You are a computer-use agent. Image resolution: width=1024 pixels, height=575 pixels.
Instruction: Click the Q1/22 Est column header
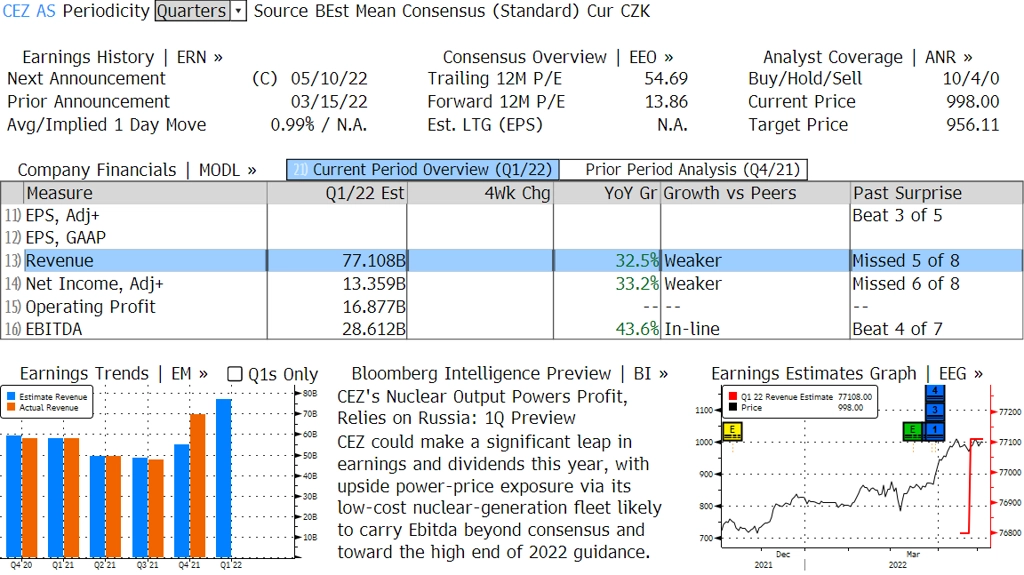coord(337,193)
